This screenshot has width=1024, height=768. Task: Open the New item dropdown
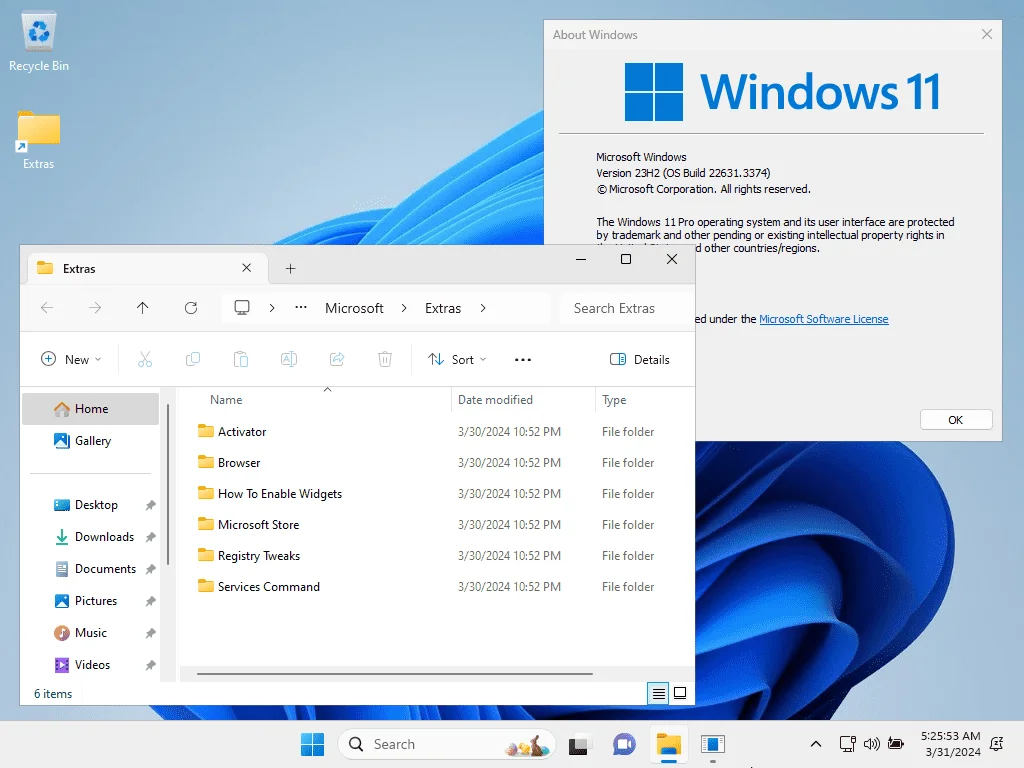[71, 359]
